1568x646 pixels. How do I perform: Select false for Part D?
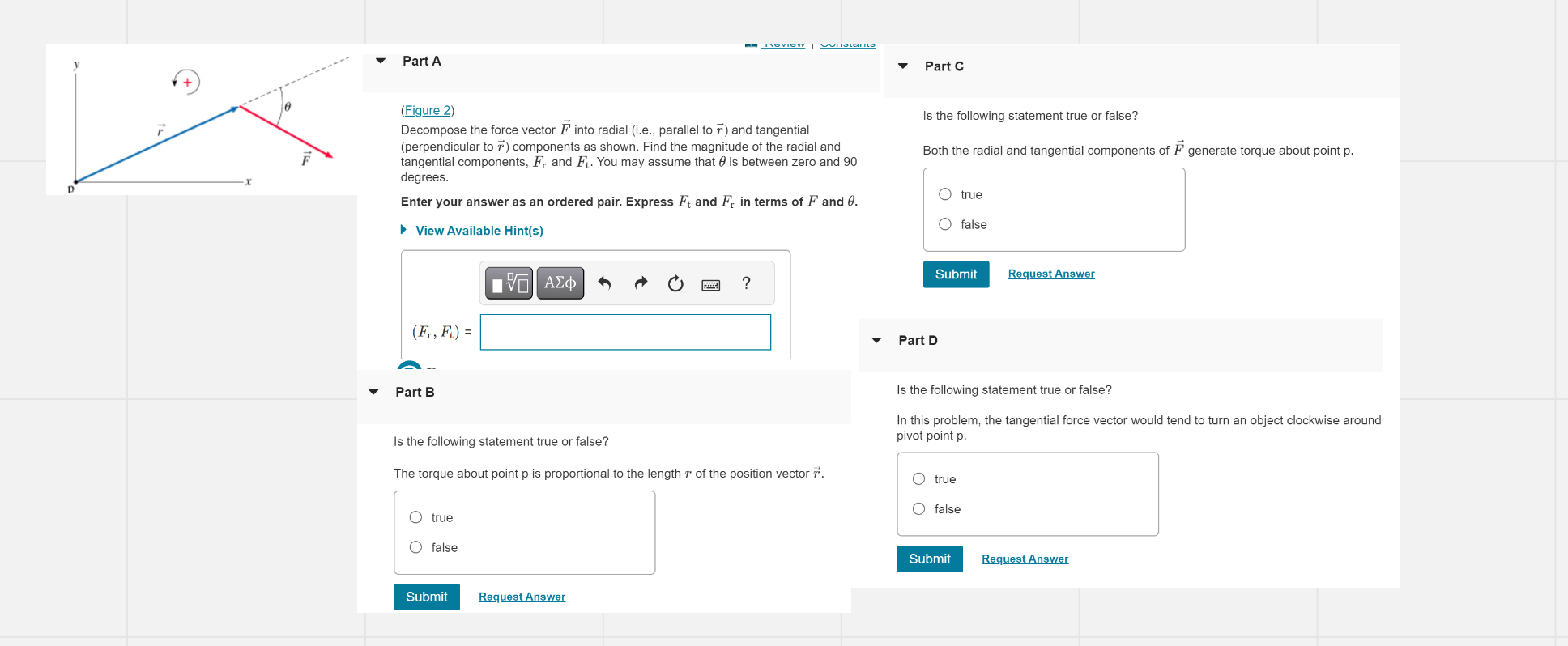[918, 509]
